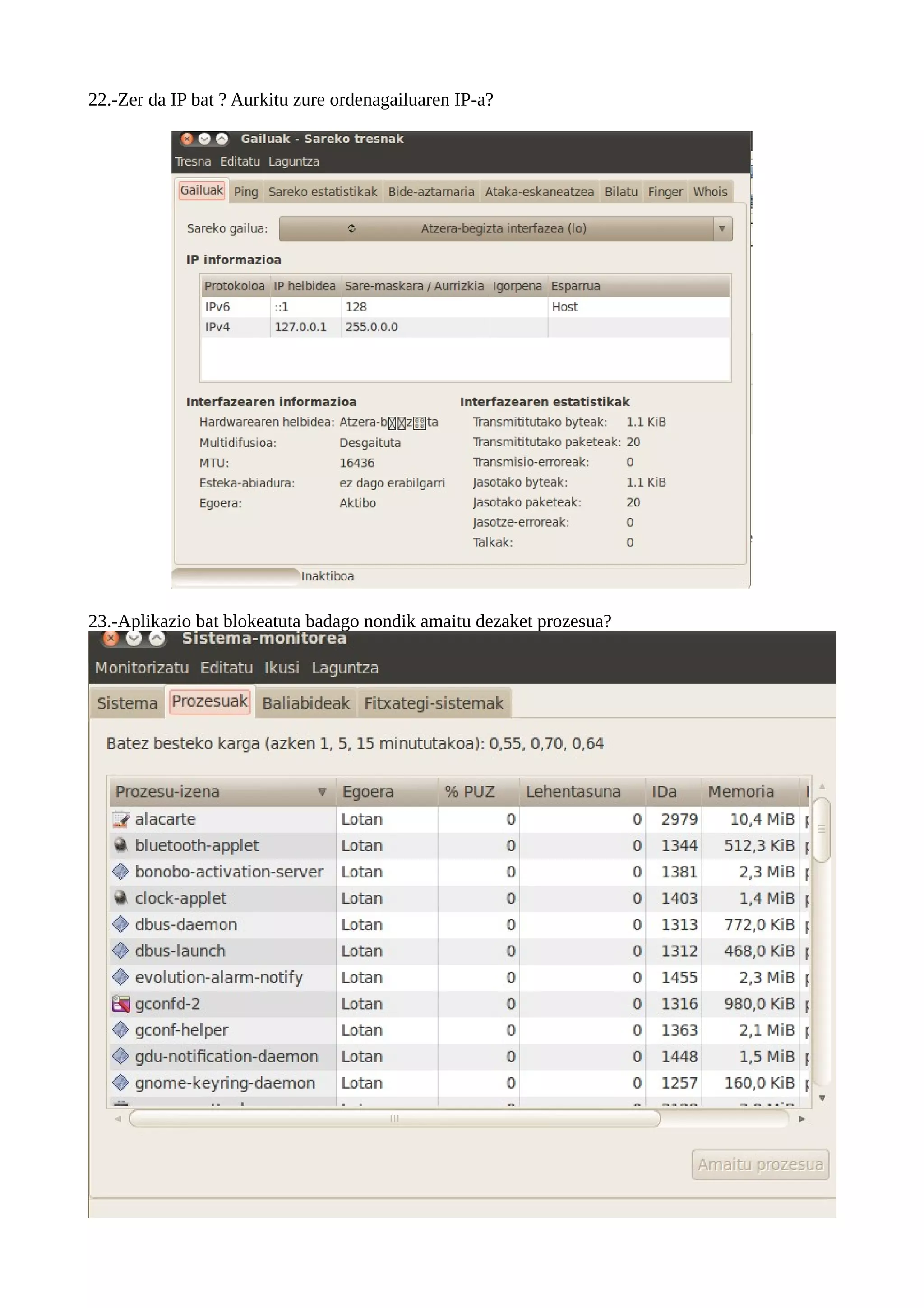Click the gdu-notification-daemon process icon
Image resolution: width=924 pixels, height=1308 pixels.
click(121, 1056)
